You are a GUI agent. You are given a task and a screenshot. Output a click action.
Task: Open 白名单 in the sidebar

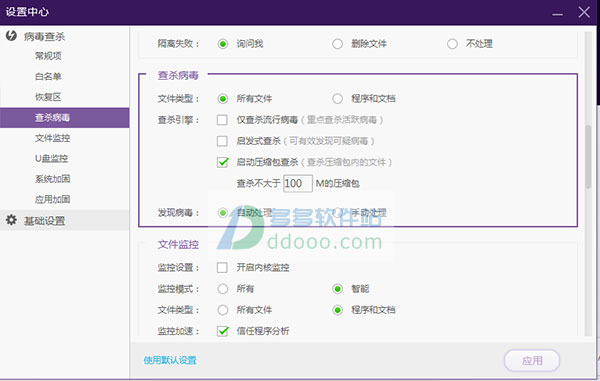point(48,77)
